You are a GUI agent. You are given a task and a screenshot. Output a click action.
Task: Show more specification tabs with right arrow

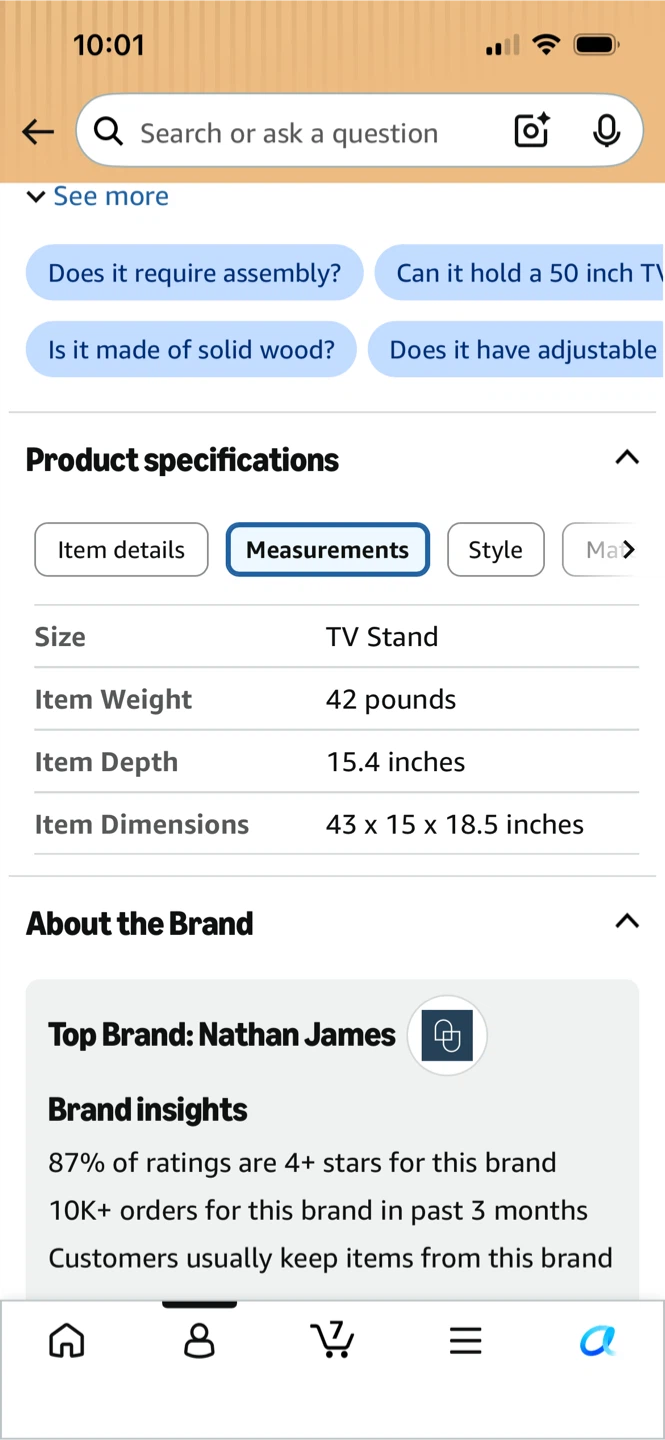(628, 549)
